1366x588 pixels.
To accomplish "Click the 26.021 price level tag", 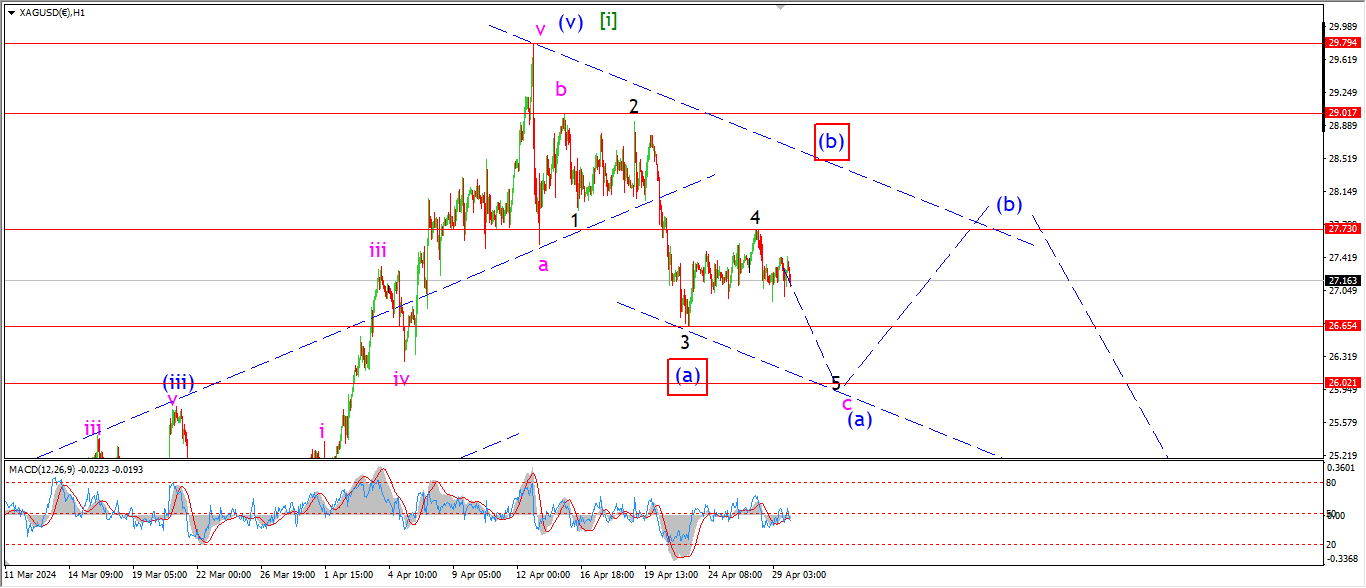I will (x=1341, y=383).
